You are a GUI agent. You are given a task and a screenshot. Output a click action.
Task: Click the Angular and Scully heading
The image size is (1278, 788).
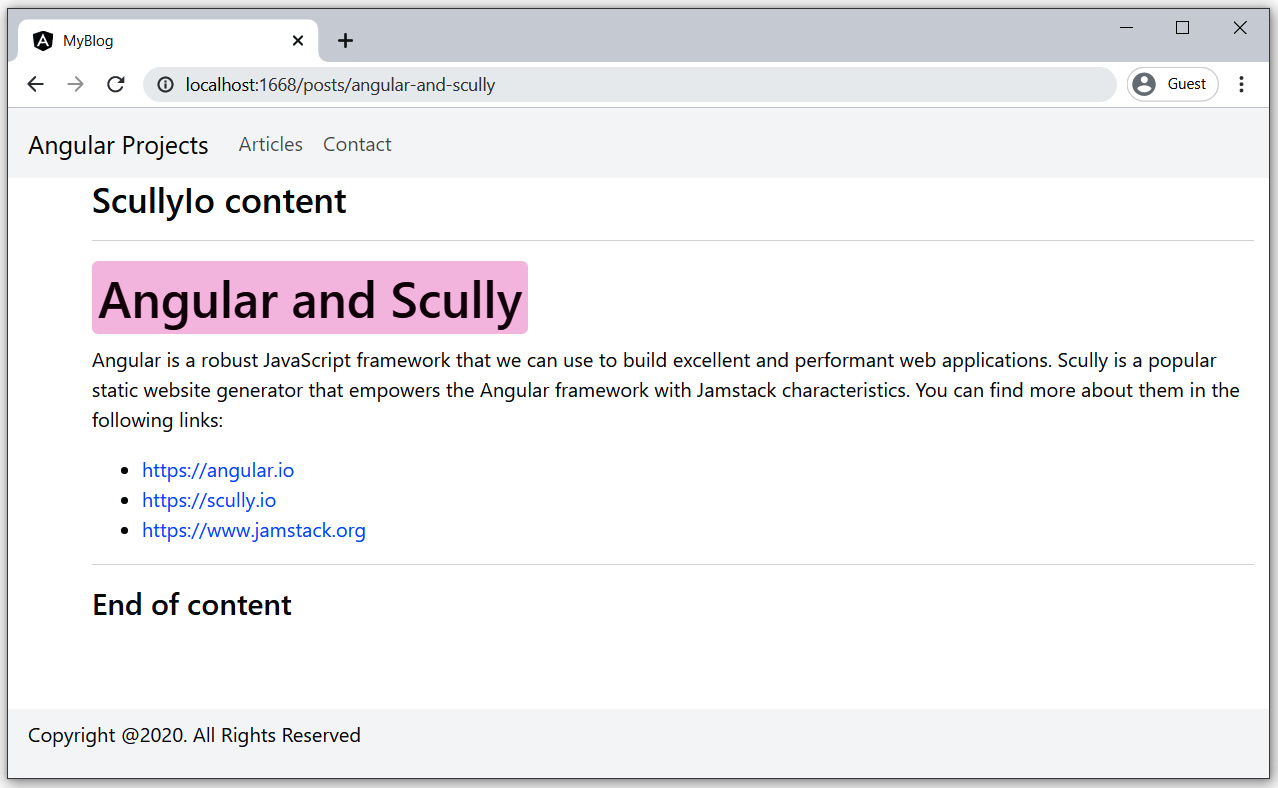310,298
